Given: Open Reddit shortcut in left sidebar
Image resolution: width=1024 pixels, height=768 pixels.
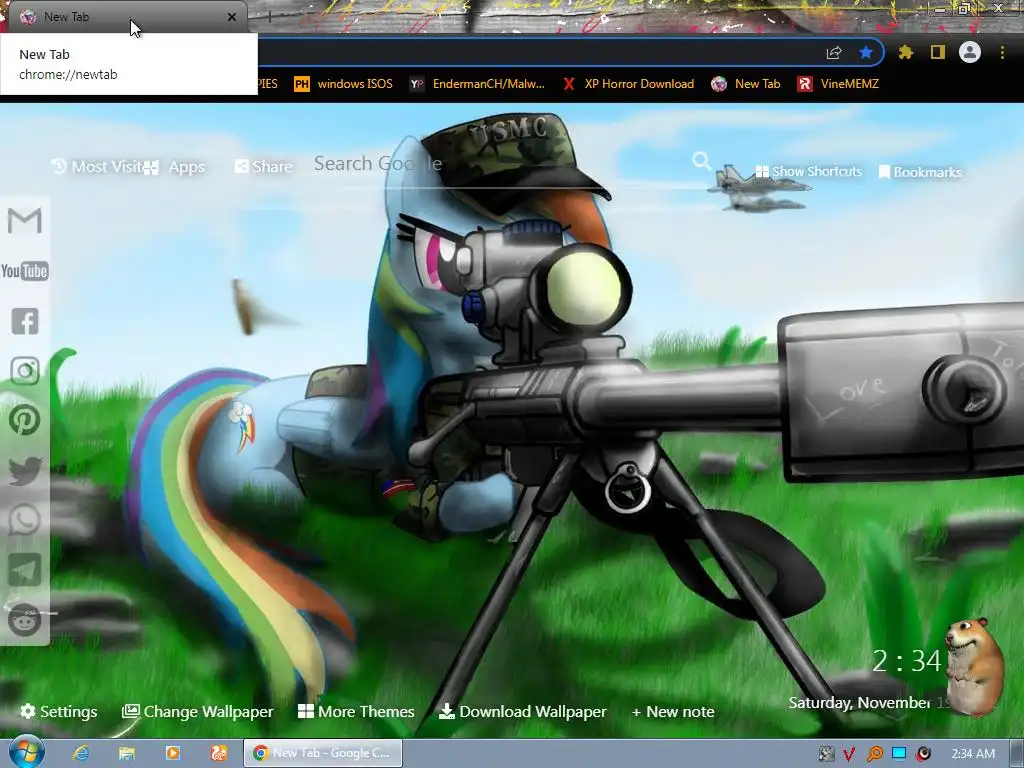Looking at the screenshot, I should click(25, 620).
